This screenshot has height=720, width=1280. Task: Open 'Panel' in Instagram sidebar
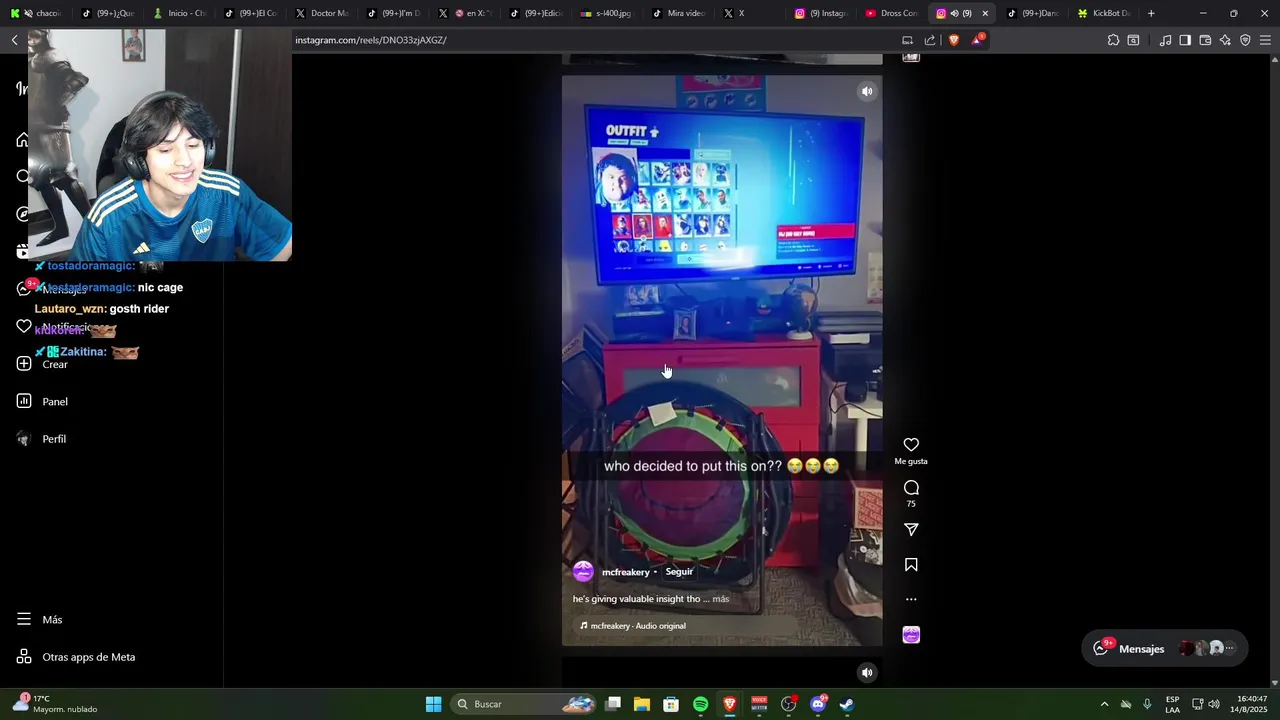[x=42, y=402]
